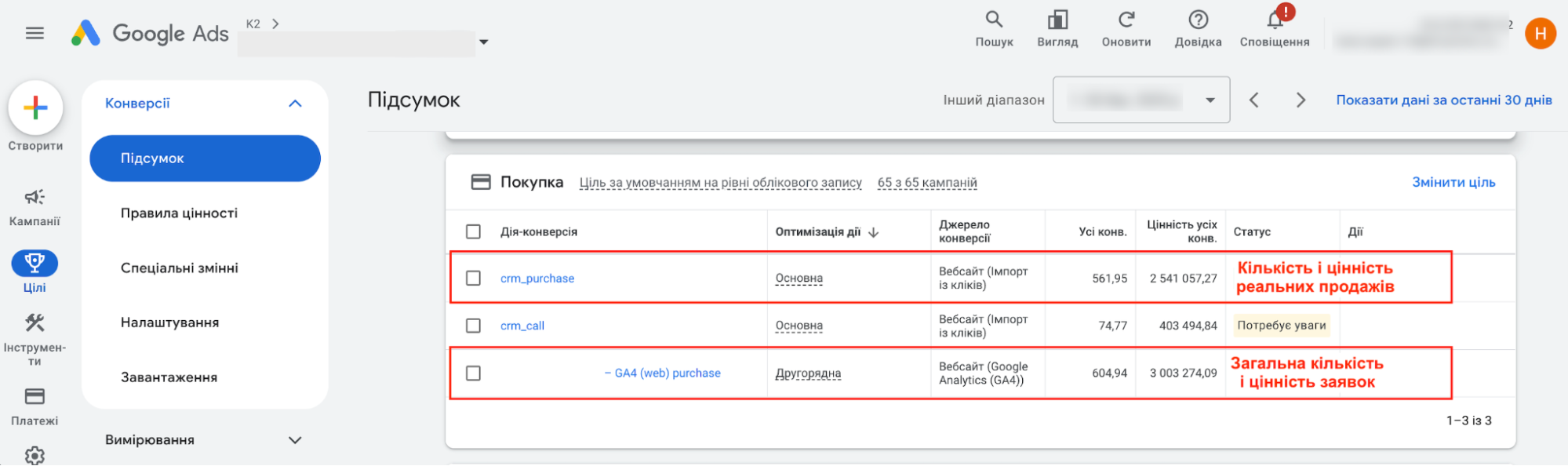Click 65 з 65 кампаній link
The image size is (1568, 466).
point(927,183)
